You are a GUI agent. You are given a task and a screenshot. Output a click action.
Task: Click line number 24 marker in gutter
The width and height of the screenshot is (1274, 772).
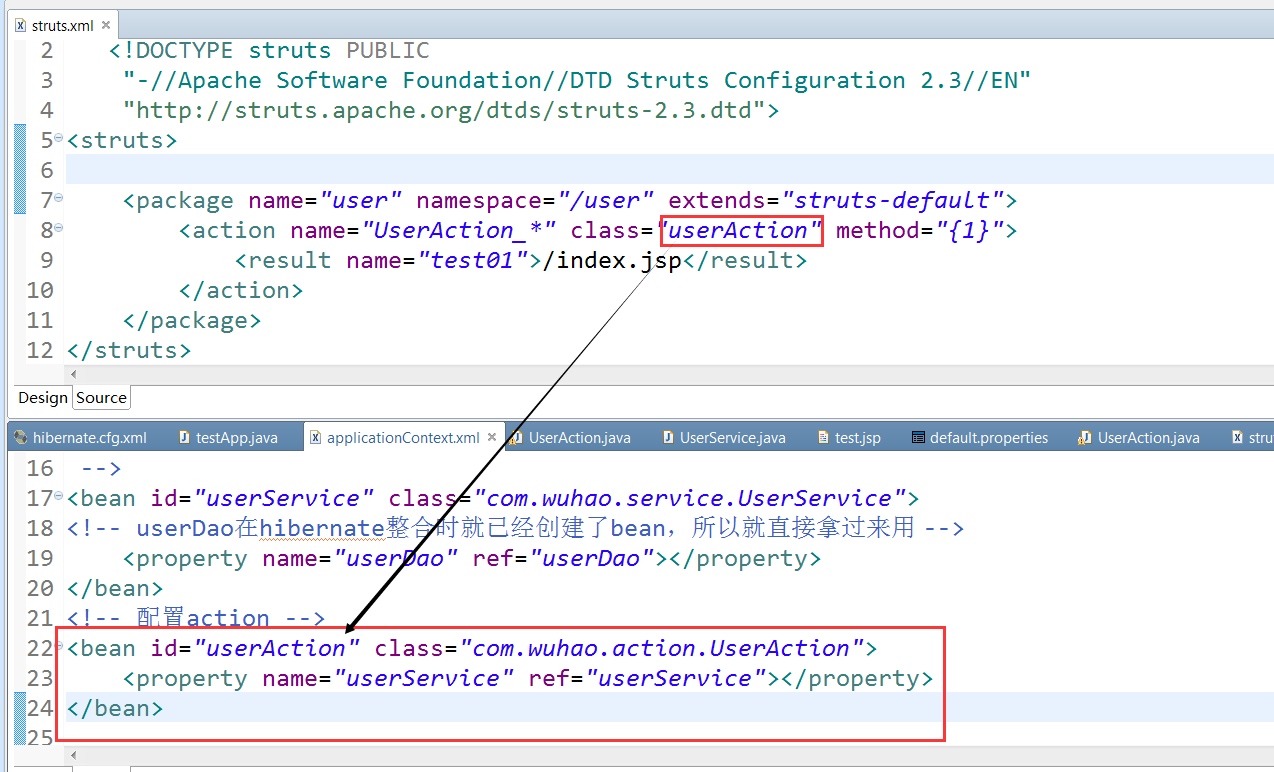point(40,708)
